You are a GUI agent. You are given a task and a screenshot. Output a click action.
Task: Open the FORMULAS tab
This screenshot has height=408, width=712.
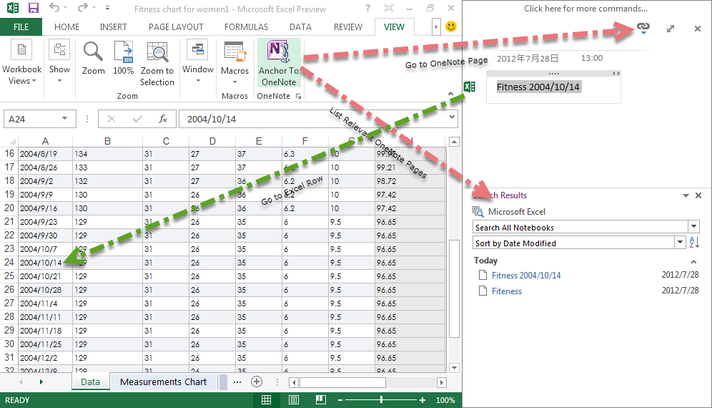pyautogui.click(x=246, y=27)
